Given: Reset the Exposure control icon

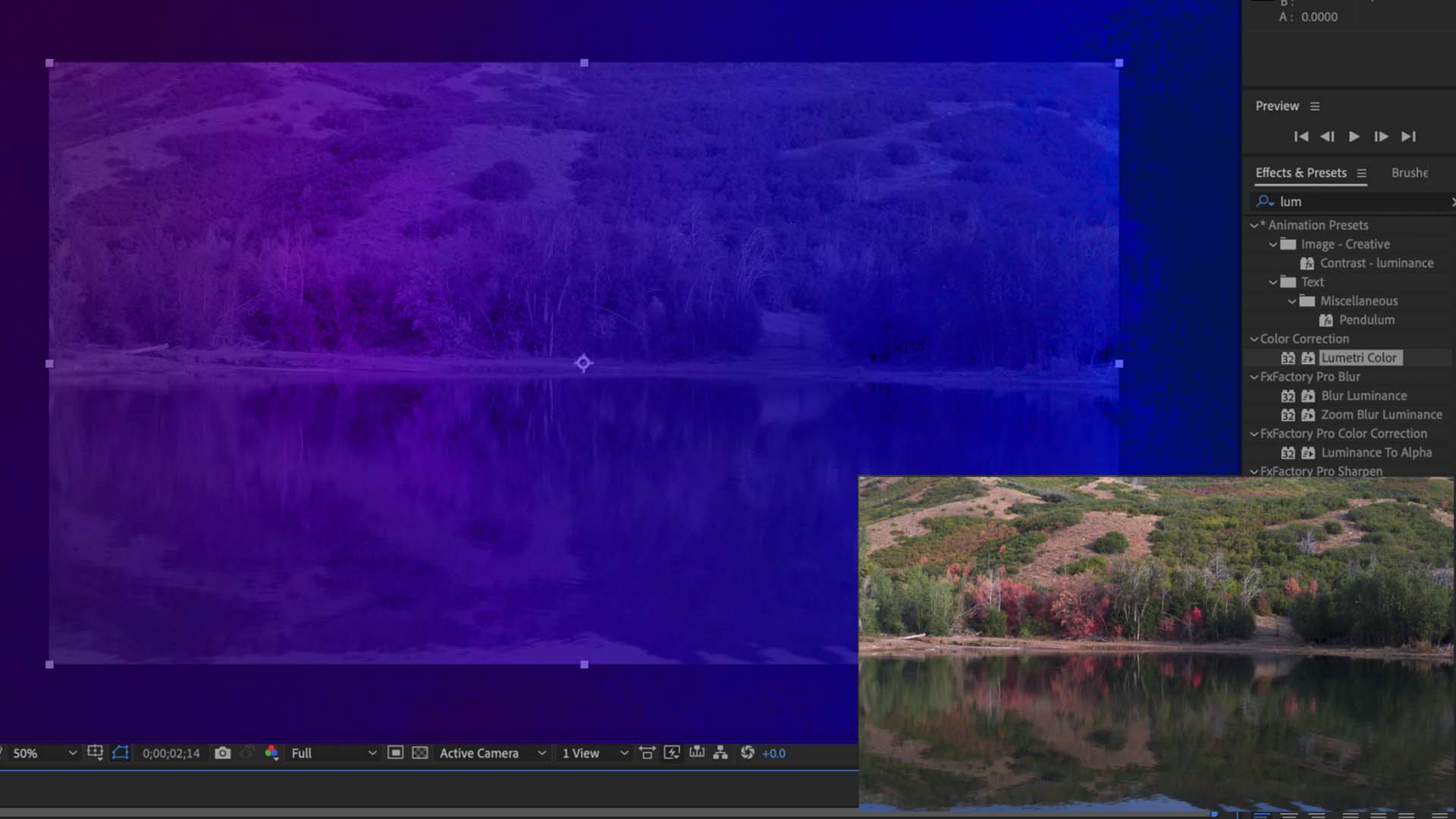Looking at the screenshot, I should 748,753.
